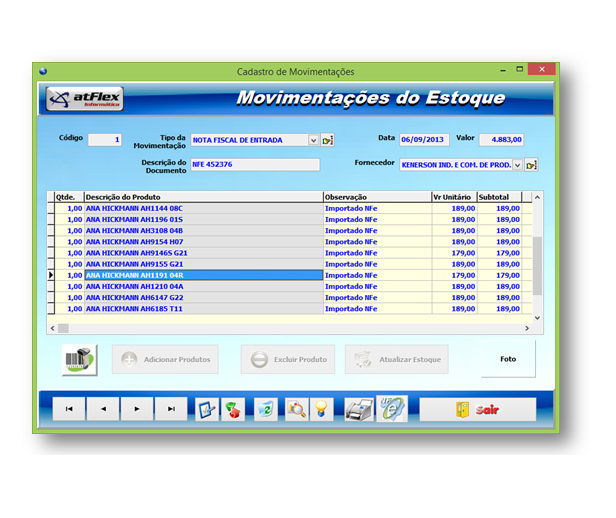Click the row selector arrow of AH1191 04R
616x518 pixels.
coord(51,275)
